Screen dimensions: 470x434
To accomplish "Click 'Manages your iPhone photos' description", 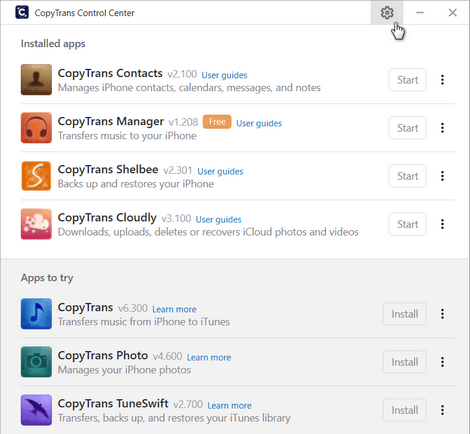I will tap(124, 370).
